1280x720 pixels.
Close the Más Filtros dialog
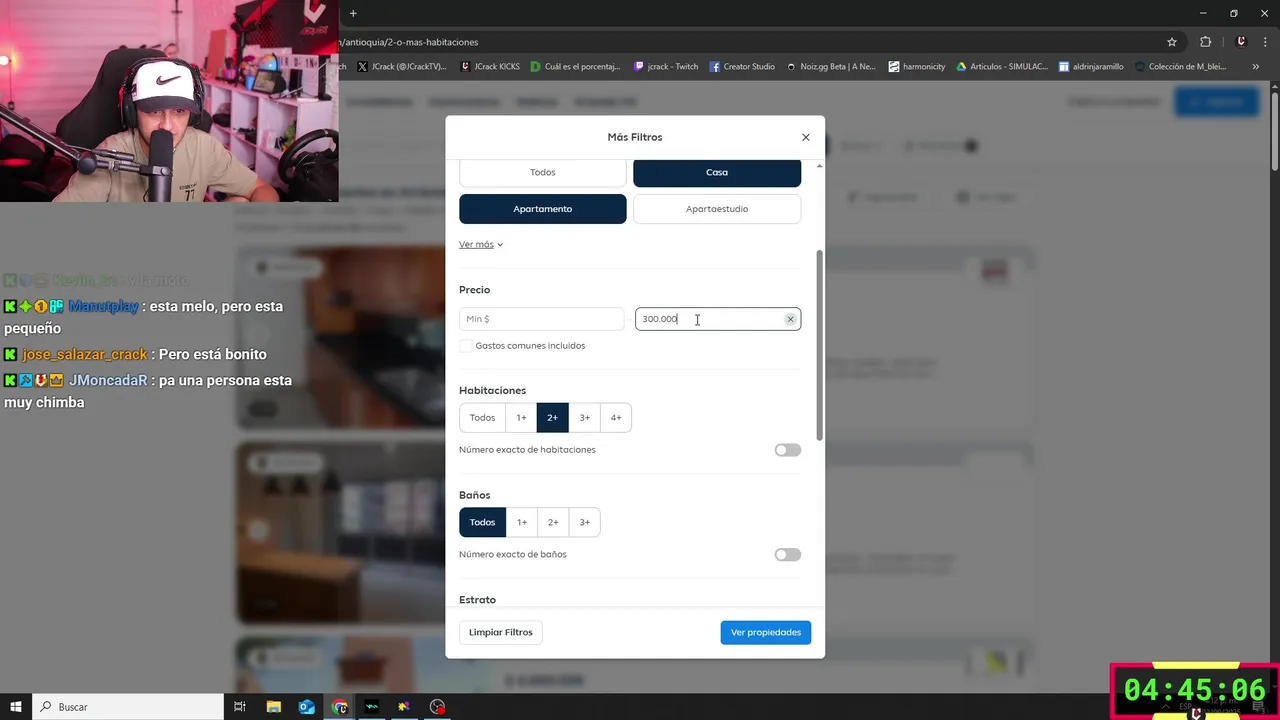[805, 137]
